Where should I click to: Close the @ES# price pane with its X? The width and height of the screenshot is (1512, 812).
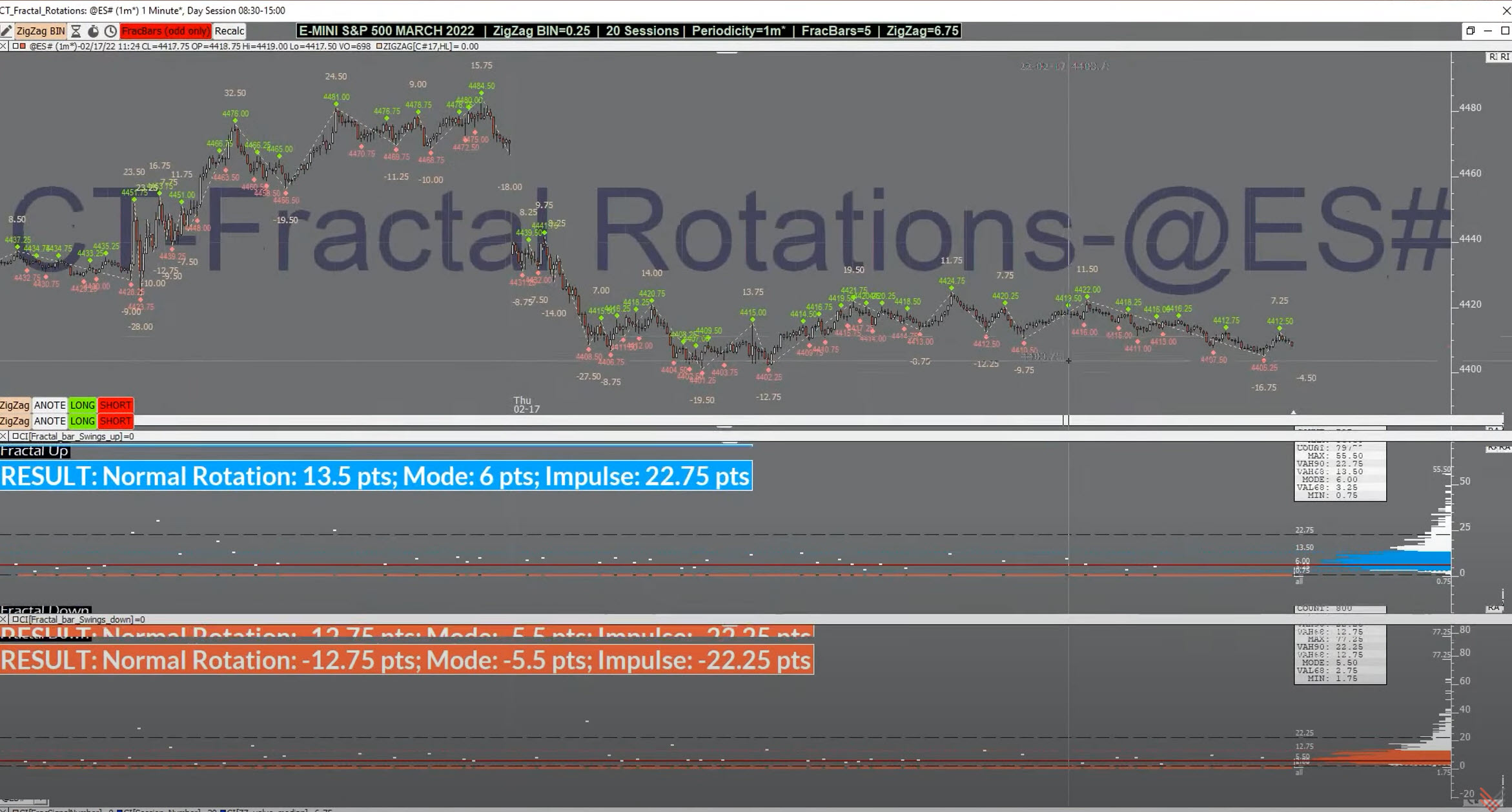point(4,47)
